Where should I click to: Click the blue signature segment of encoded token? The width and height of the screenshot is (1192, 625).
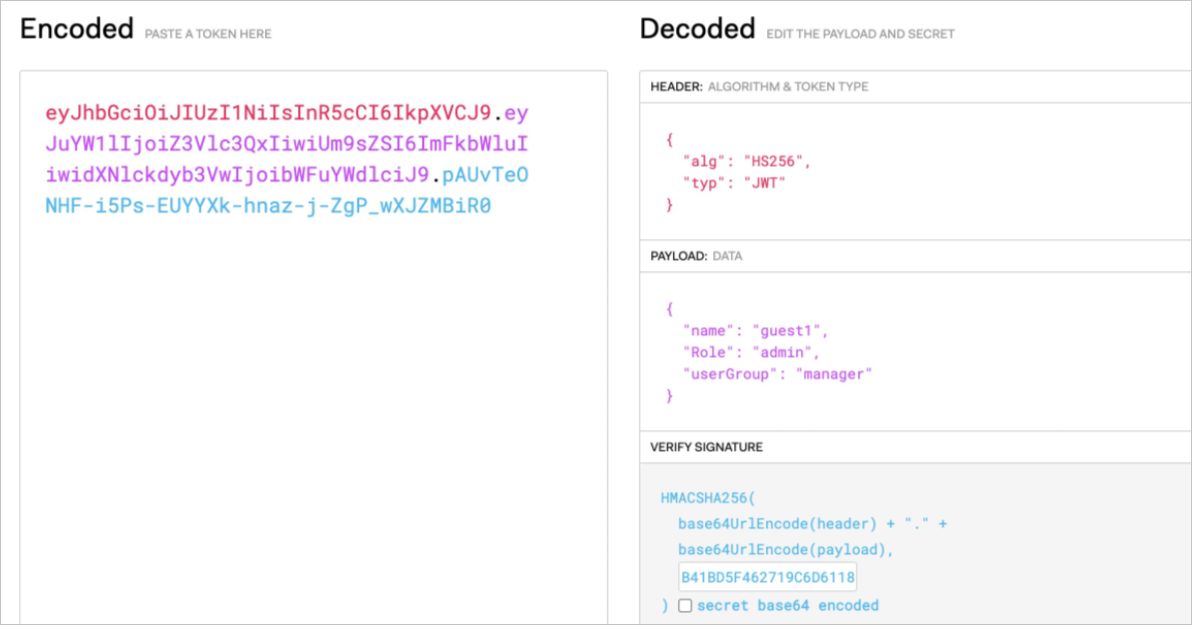pos(268,207)
